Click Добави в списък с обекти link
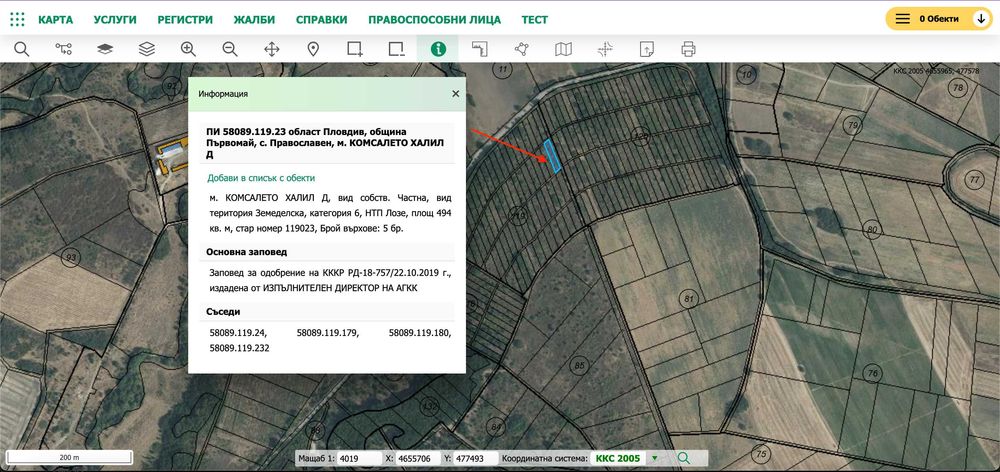This screenshot has width=1000, height=472. coord(261,178)
